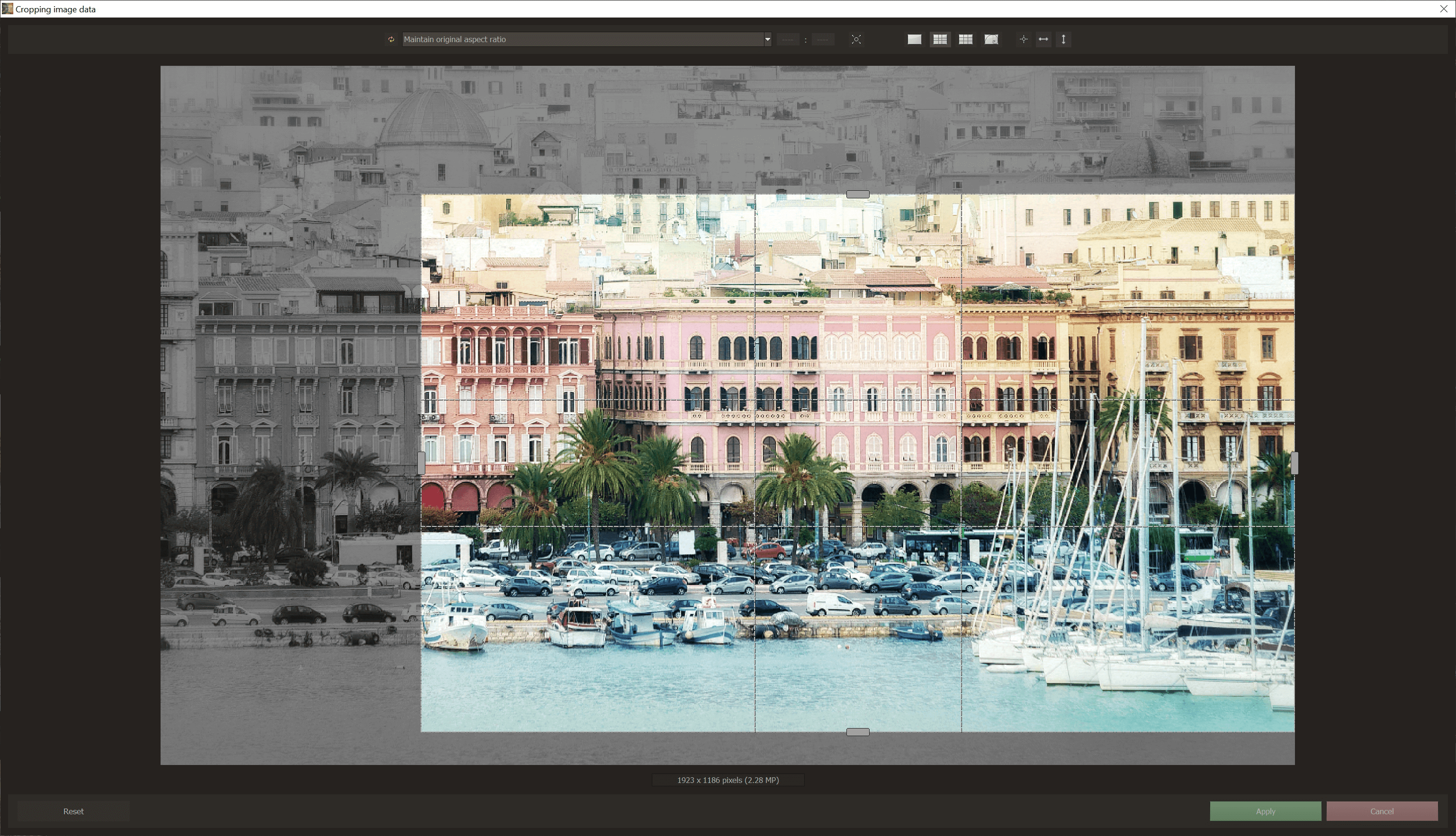The height and width of the screenshot is (836, 1456).
Task: Toggle the rule of thirds grid overlay
Action: (940, 40)
